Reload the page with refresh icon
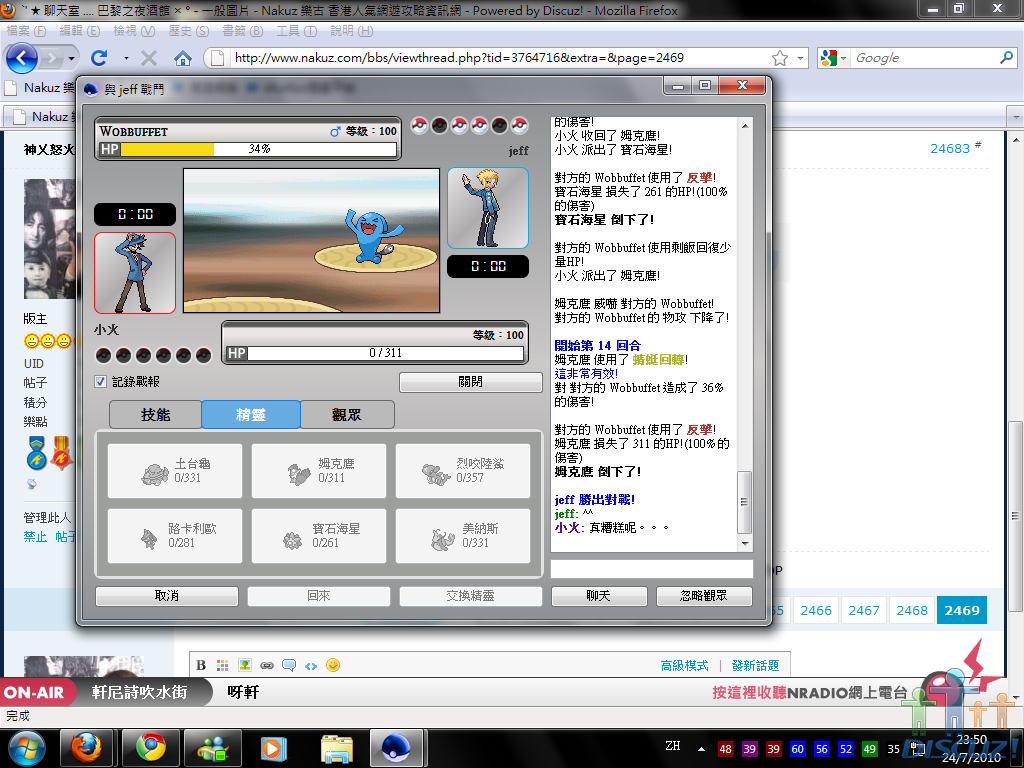 pyautogui.click(x=99, y=58)
